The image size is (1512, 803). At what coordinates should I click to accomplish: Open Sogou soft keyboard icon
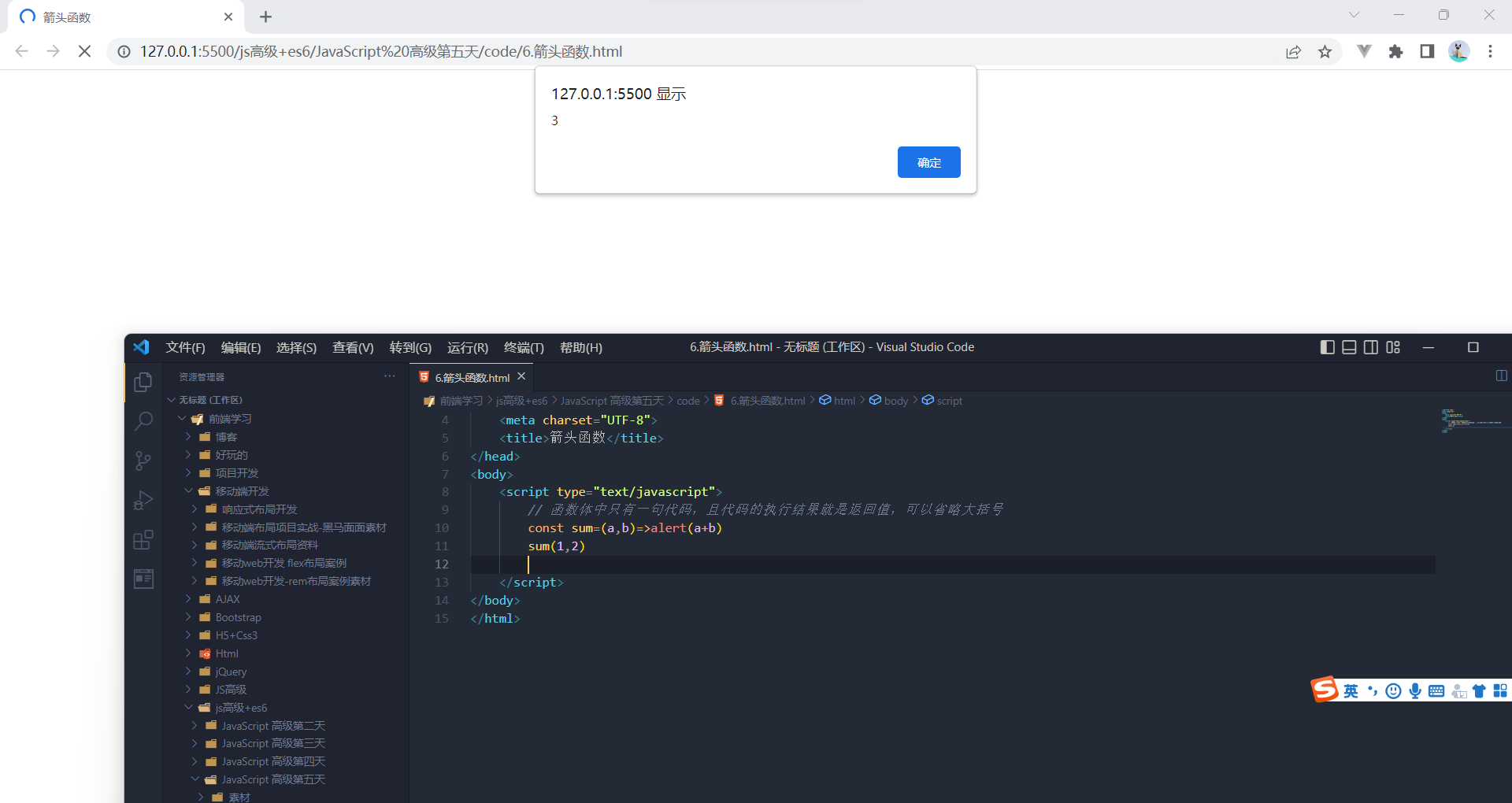coord(1437,690)
